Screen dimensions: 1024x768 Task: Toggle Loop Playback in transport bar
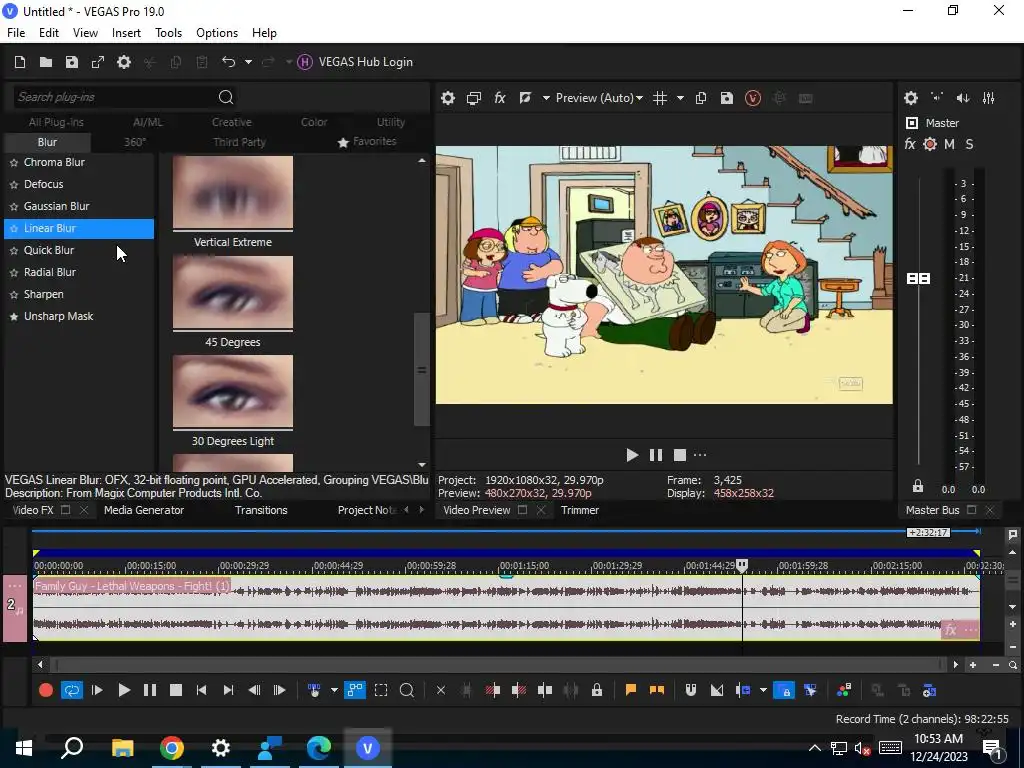[72, 690]
